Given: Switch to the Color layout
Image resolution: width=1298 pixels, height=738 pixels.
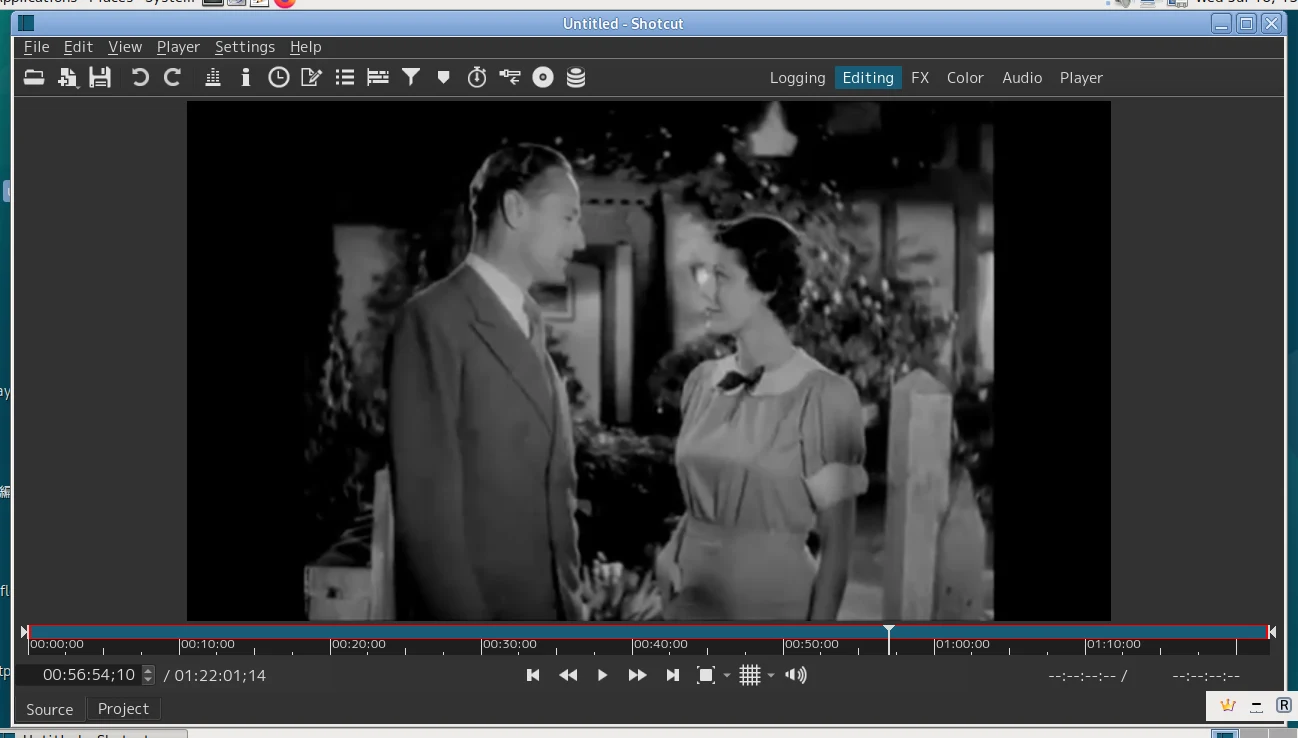Looking at the screenshot, I should pos(965,78).
